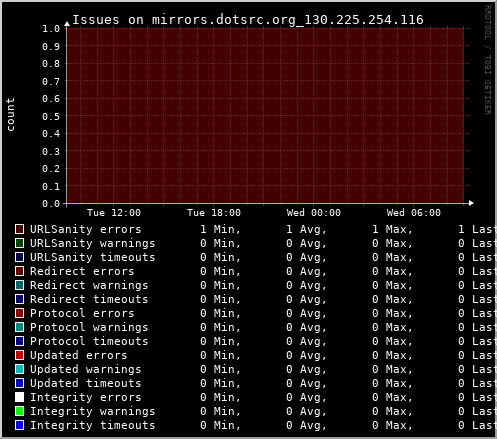The height and width of the screenshot is (439, 497).
Task: Select the Updated timeouts legend label
Action: click(x=86, y=383)
